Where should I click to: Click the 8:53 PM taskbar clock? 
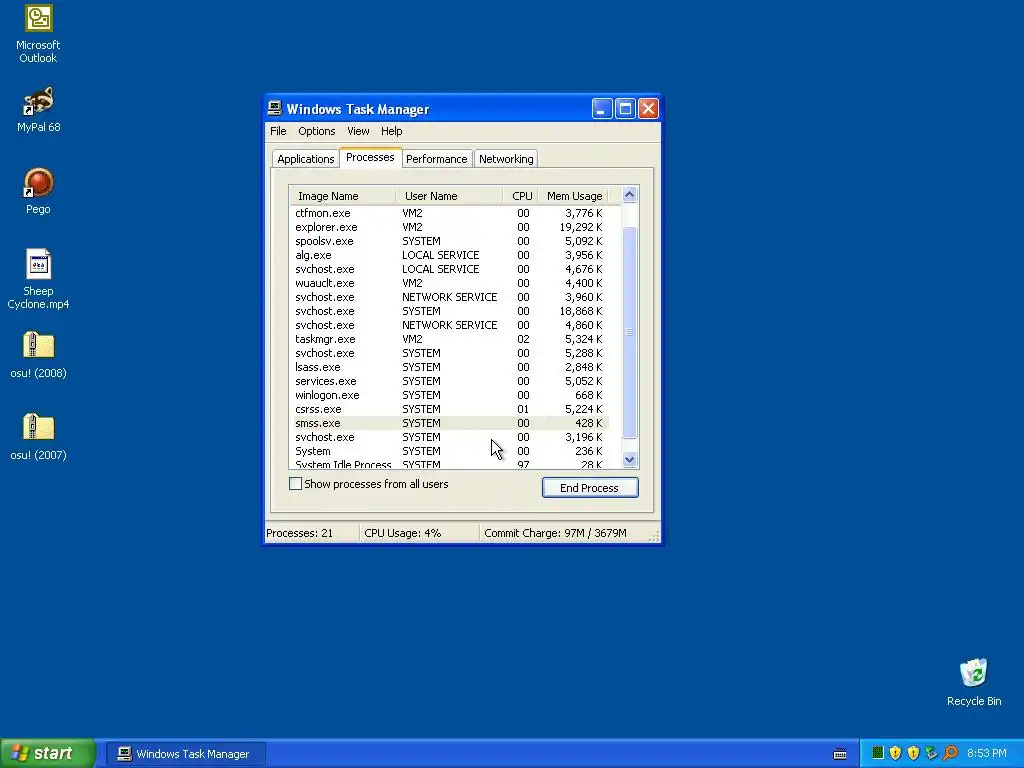click(987, 754)
